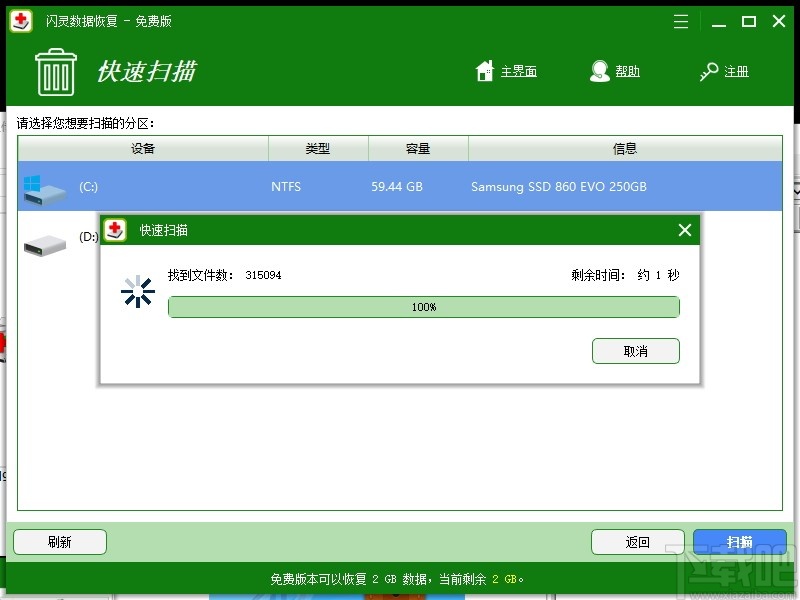Click the D: drive disk icon
Image resolution: width=800 pixels, height=600 pixels.
(45, 245)
